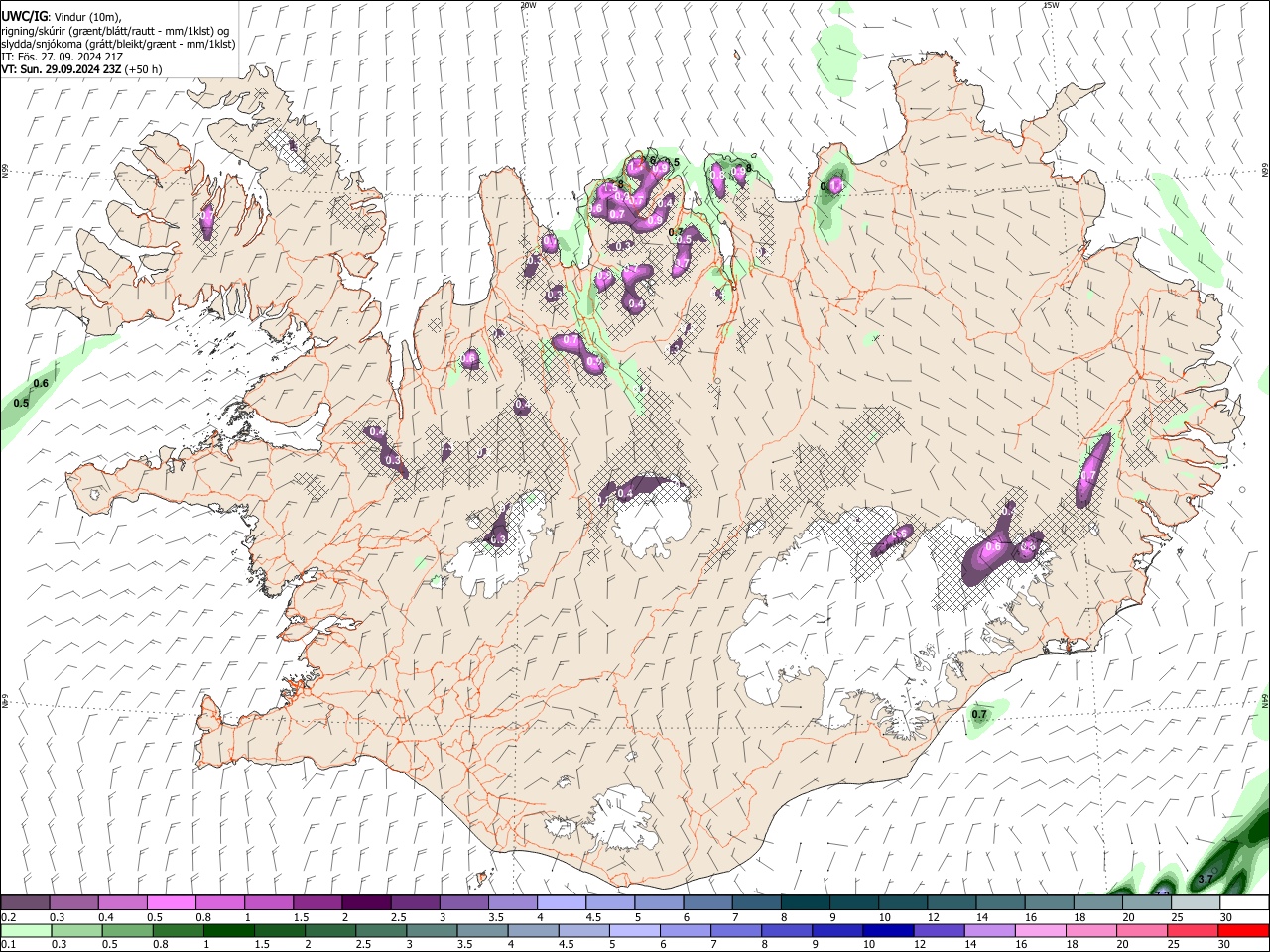Select the bright red rain swatch above 30
Viewport: 1270px width, 952px height.
click(1243, 930)
